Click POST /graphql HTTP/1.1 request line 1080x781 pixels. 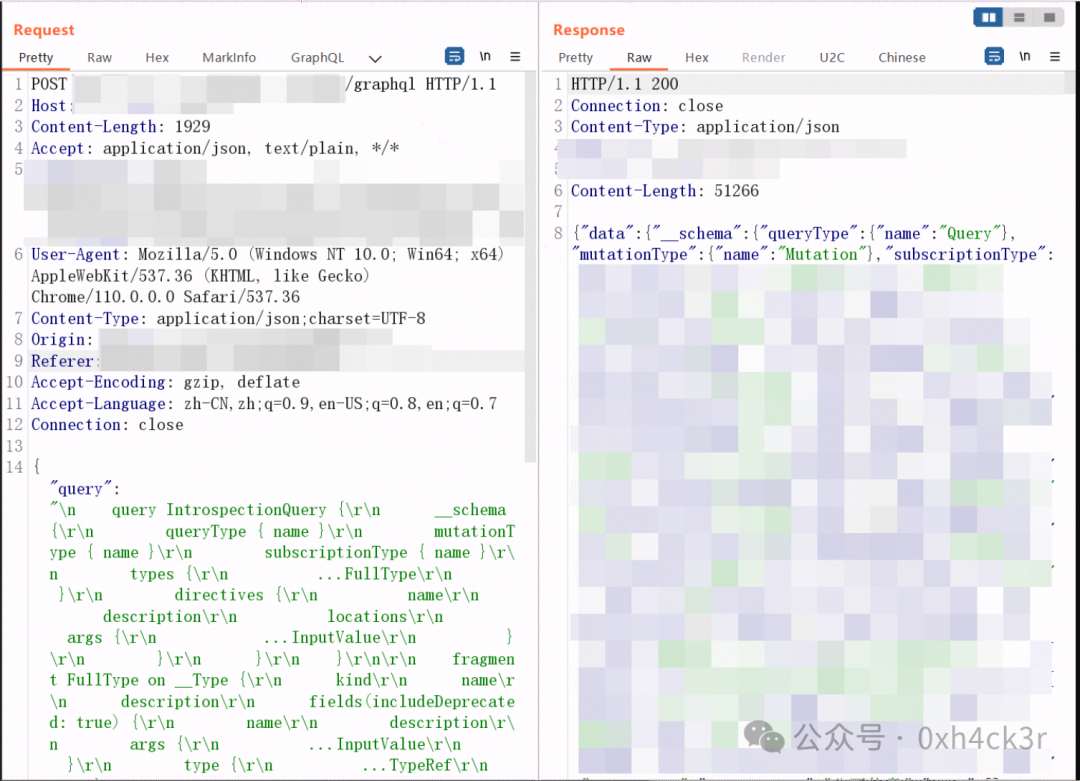coord(264,84)
